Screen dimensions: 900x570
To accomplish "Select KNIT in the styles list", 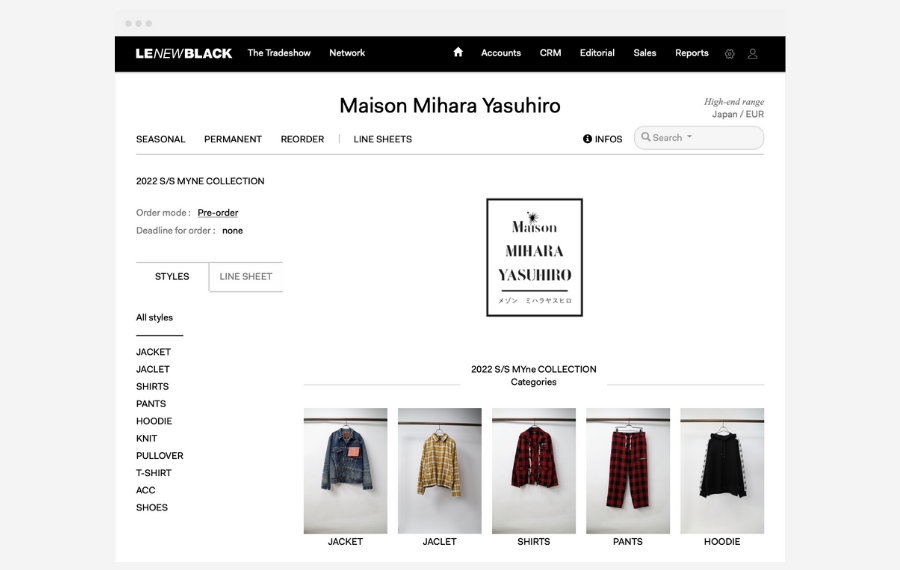I will click(x=146, y=439).
